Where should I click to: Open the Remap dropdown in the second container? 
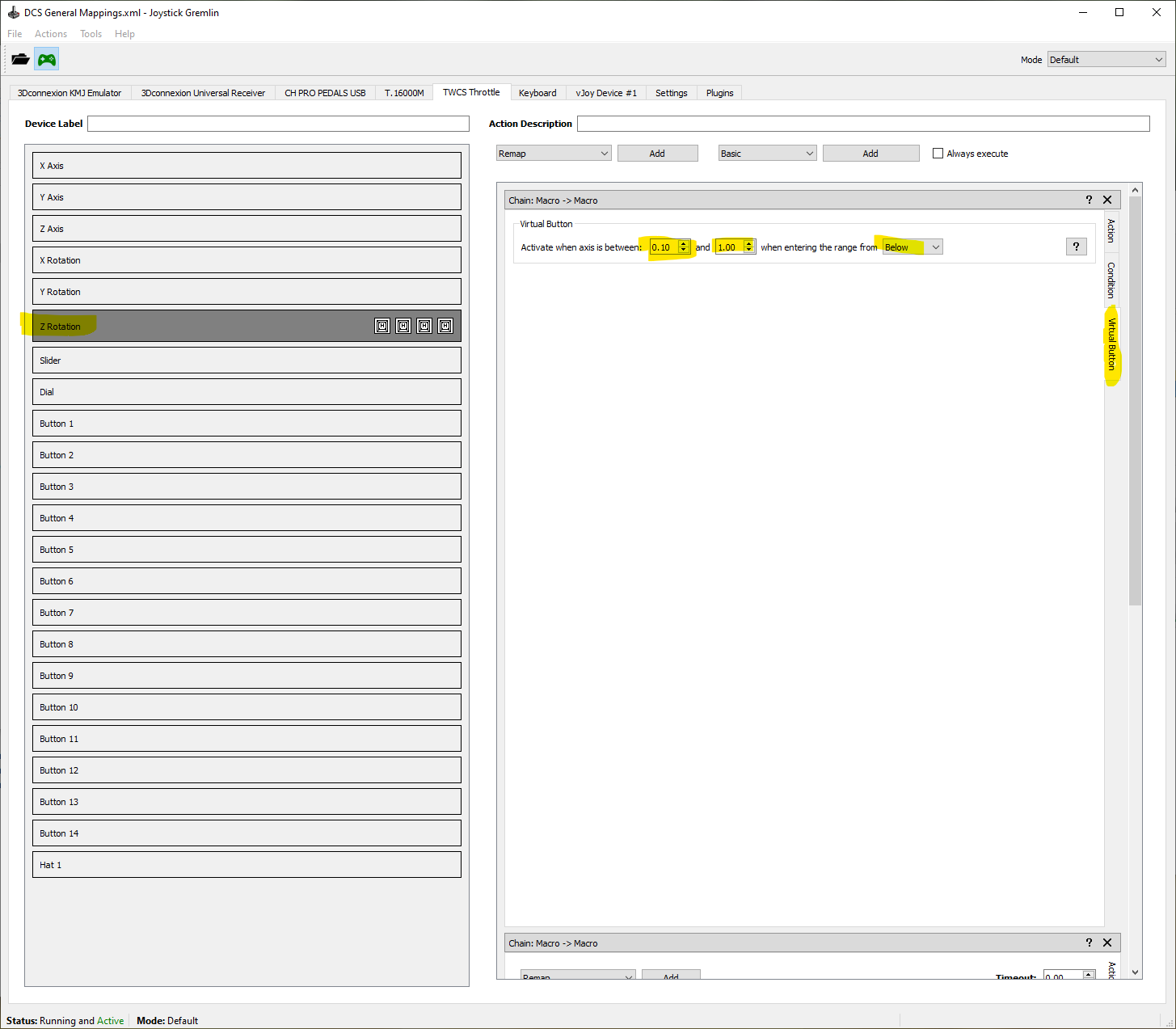[x=578, y=975]
